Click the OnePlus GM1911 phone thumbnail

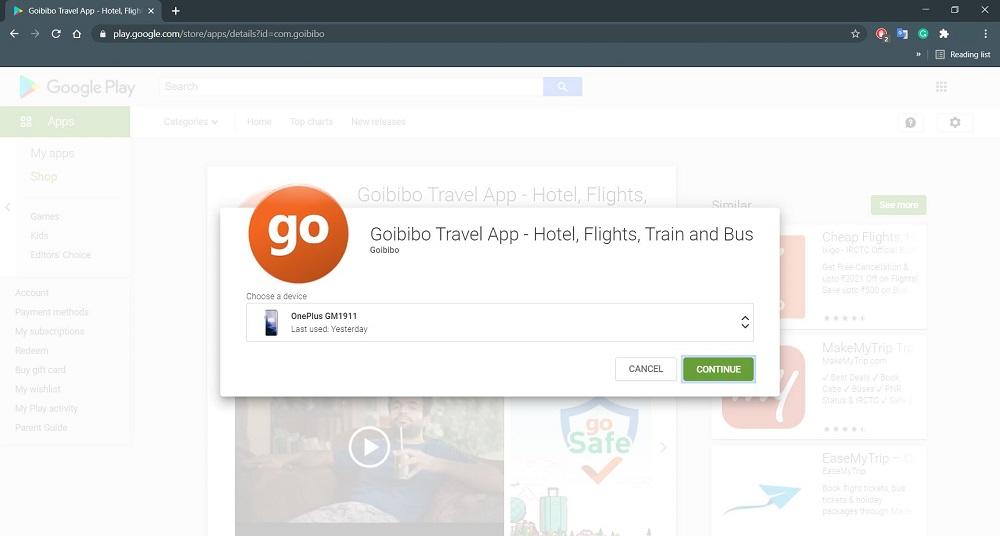coord(271,322)
